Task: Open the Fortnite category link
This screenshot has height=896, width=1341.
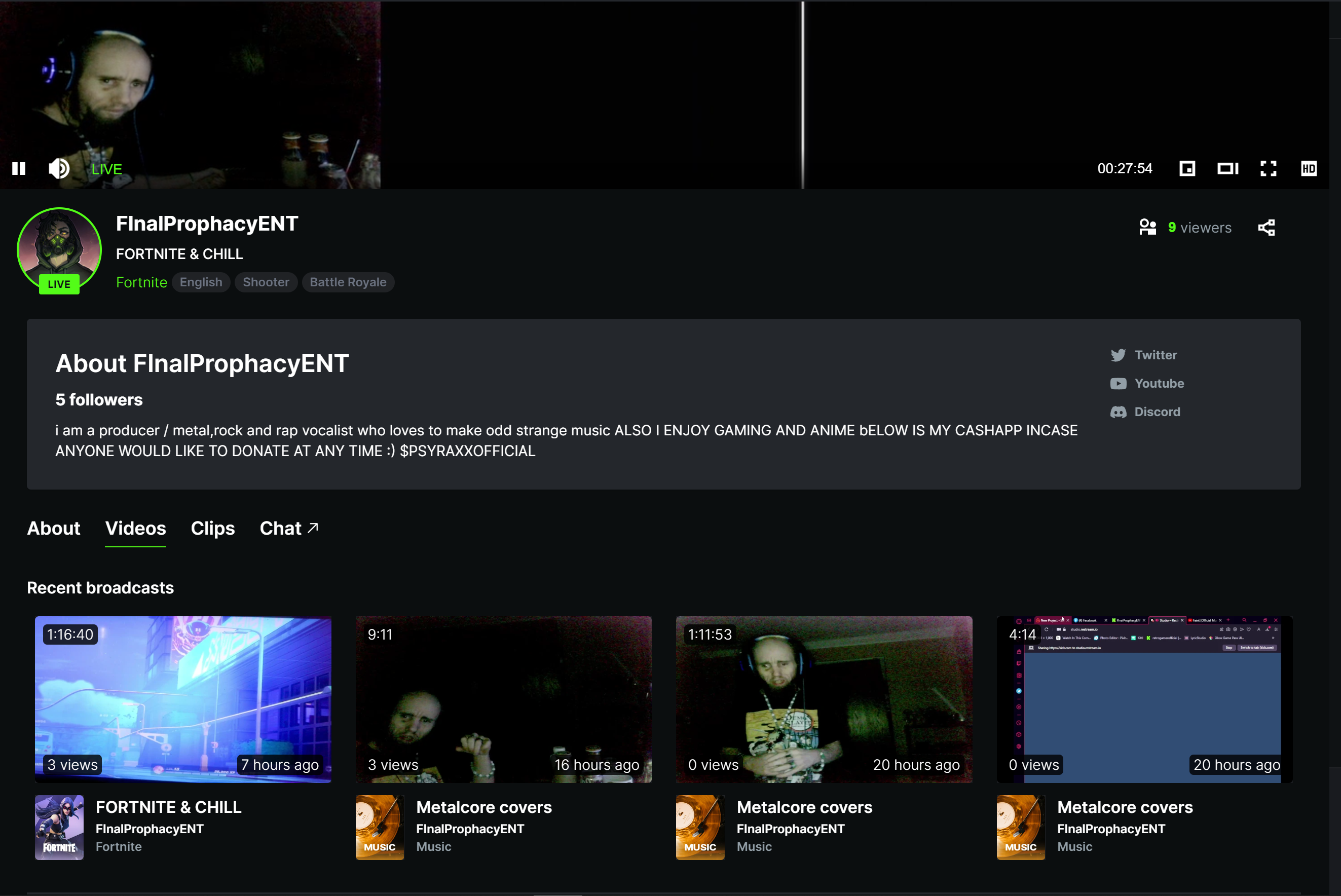Action: tap(141, 282)
